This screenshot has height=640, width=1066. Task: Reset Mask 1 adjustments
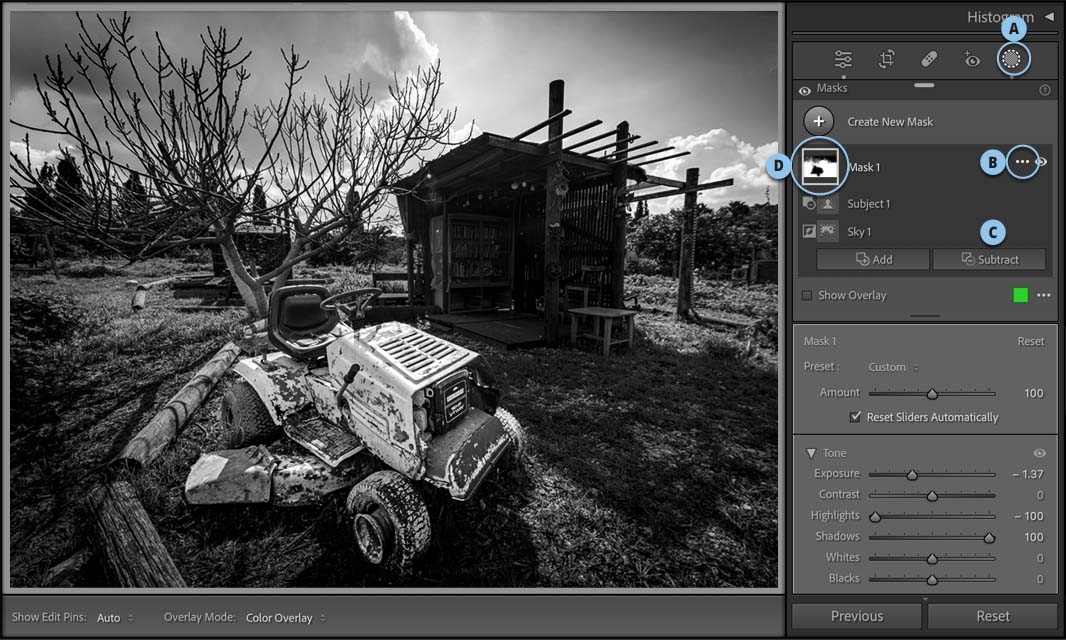(x=1031, y=341)
